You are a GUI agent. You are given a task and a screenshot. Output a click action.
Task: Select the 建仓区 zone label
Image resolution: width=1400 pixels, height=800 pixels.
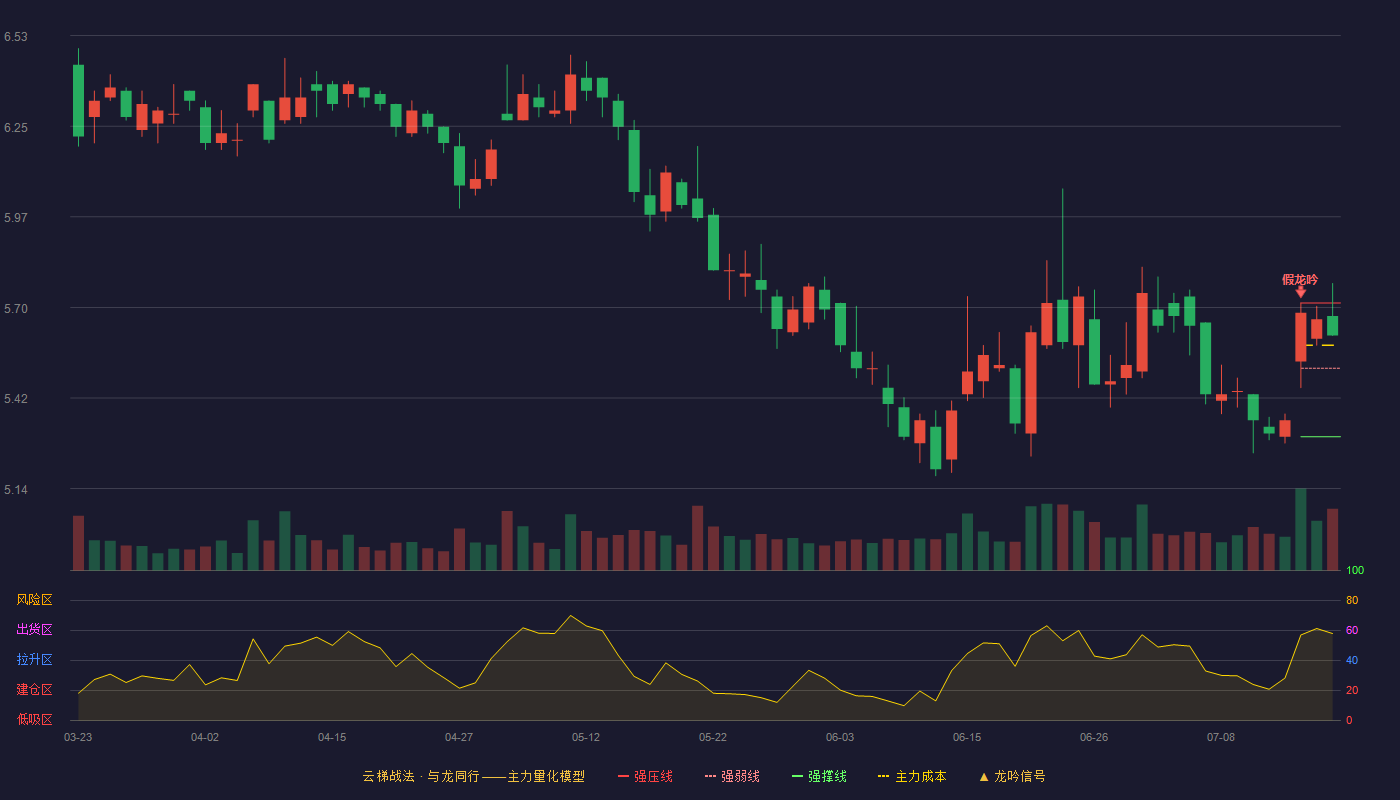[34, 690]
